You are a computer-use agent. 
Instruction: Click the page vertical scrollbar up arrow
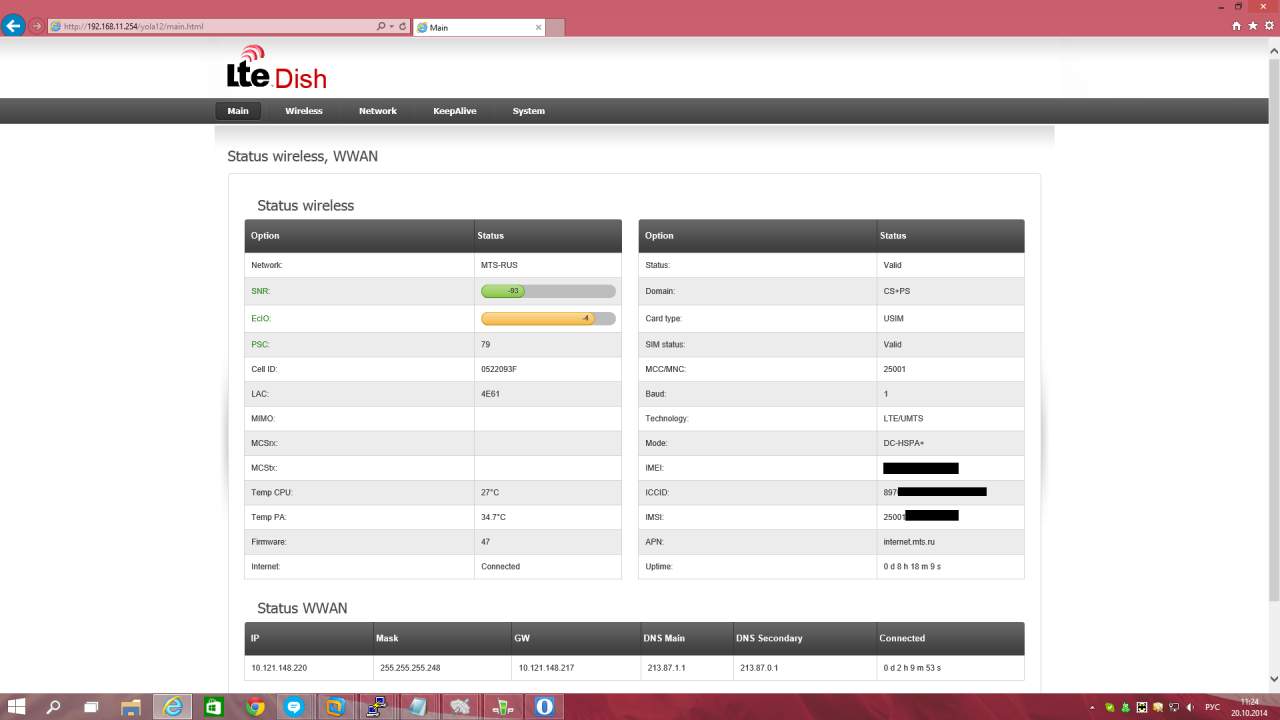tap(1274, 50)
